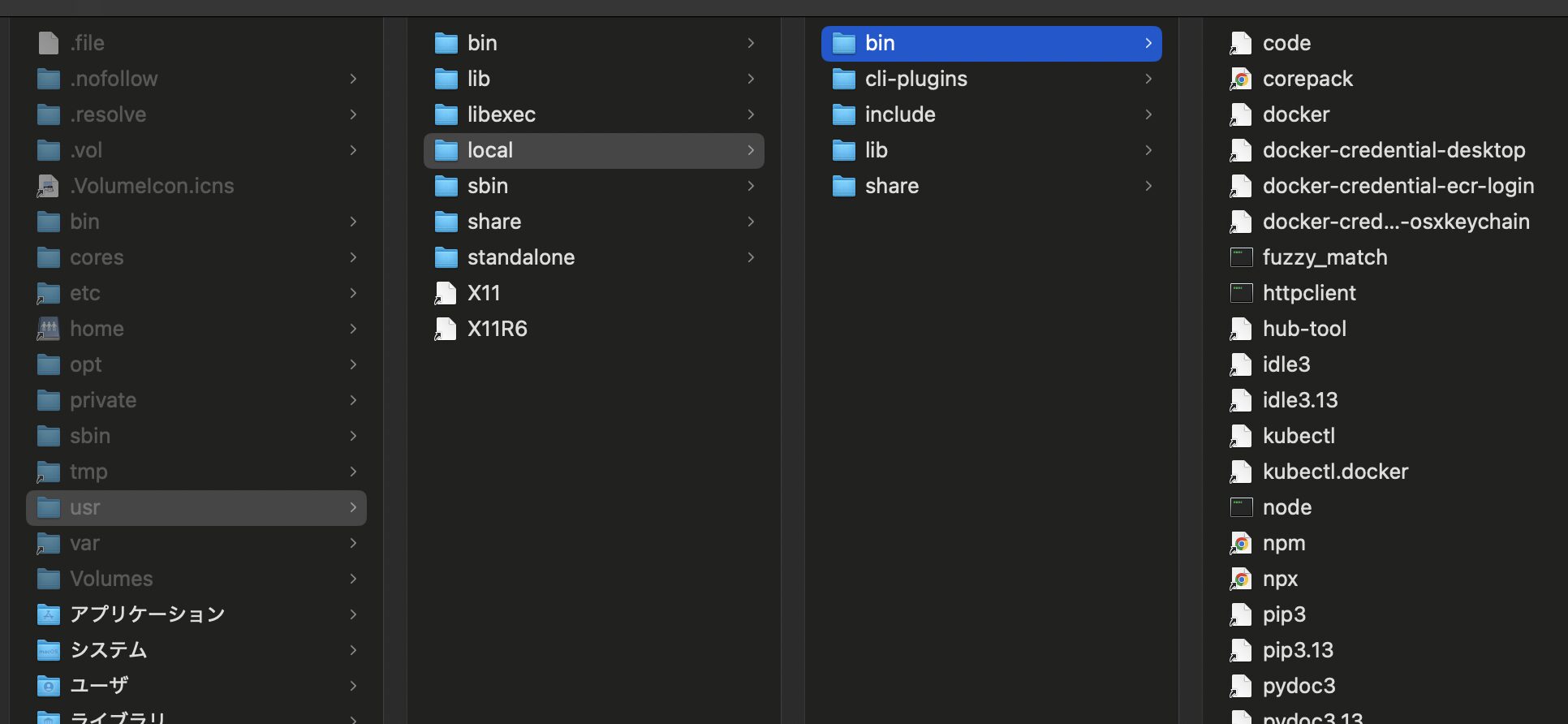
Task: Click the include folder icon
Action: point(844,114)
